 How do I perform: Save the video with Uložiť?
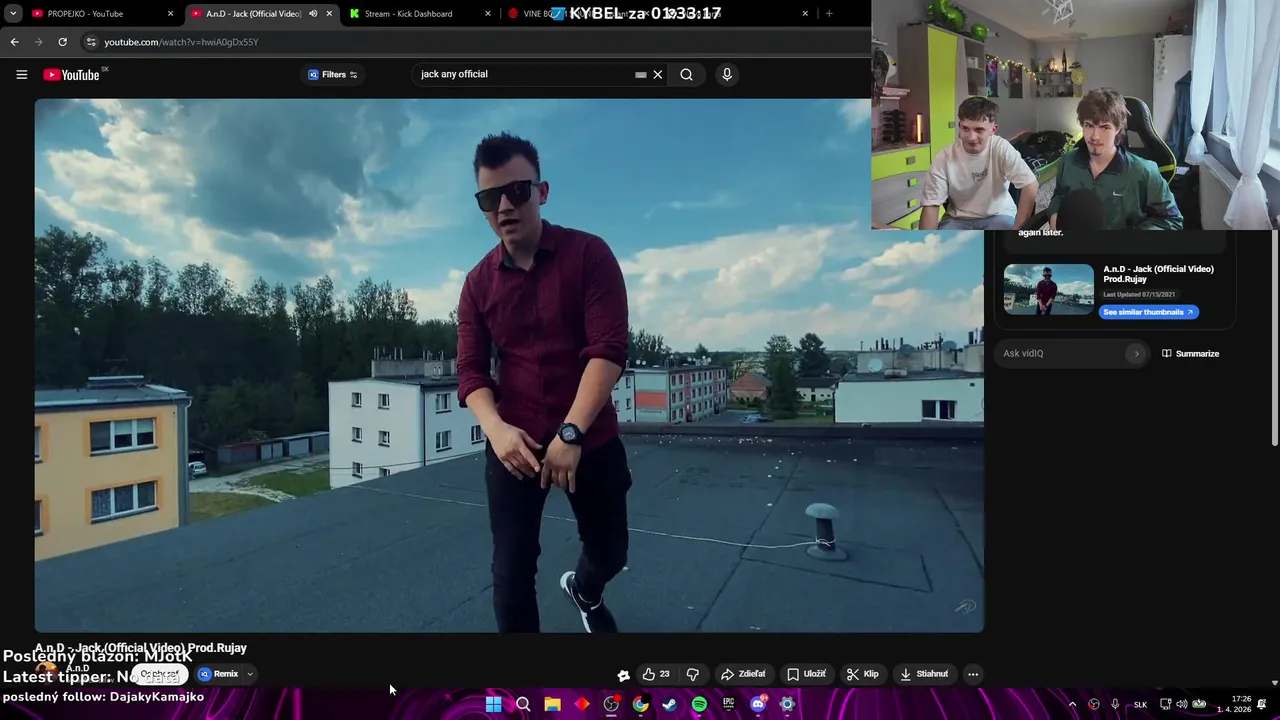(806, 674)
